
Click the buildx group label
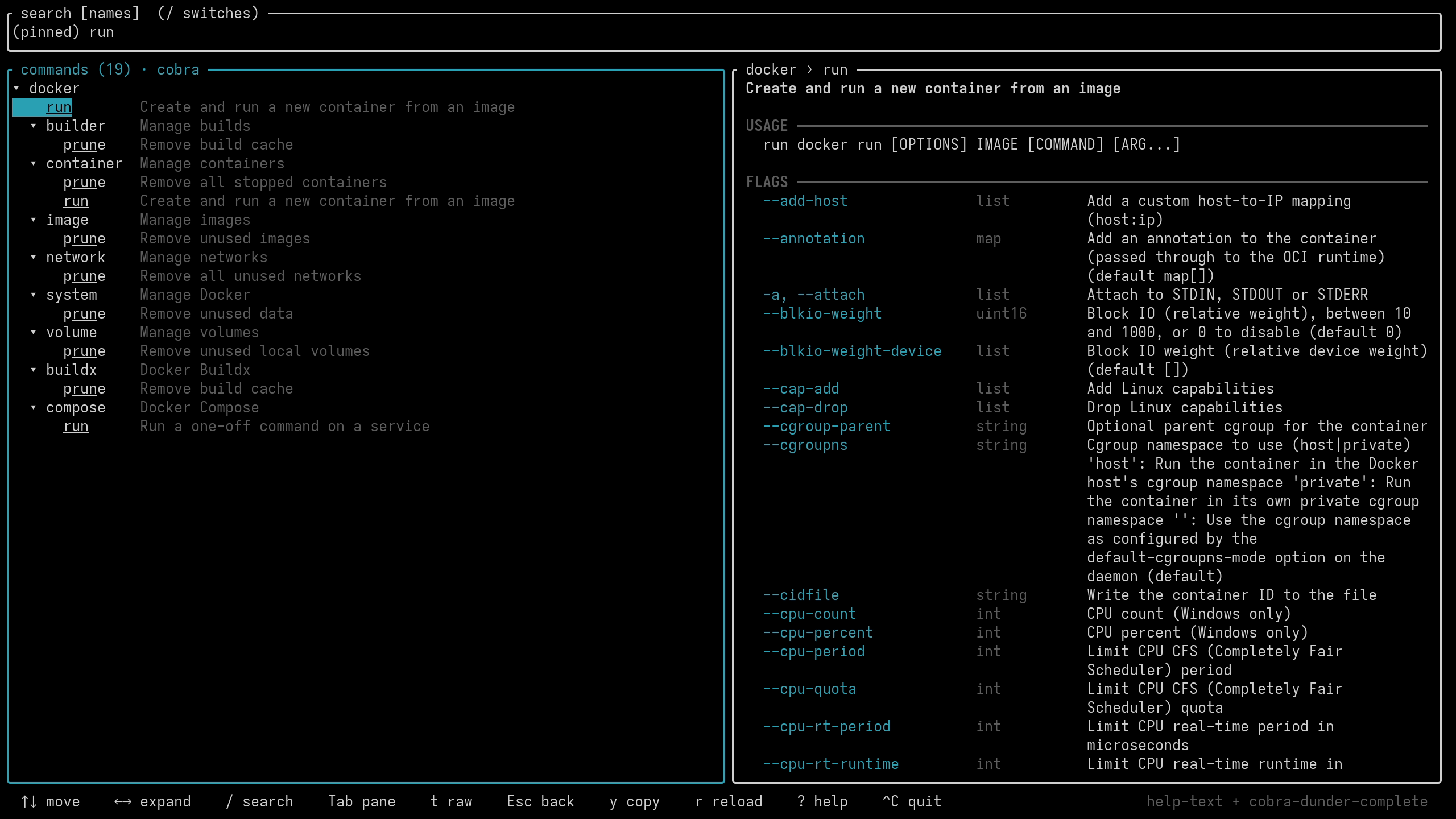(x=72, y=370)
